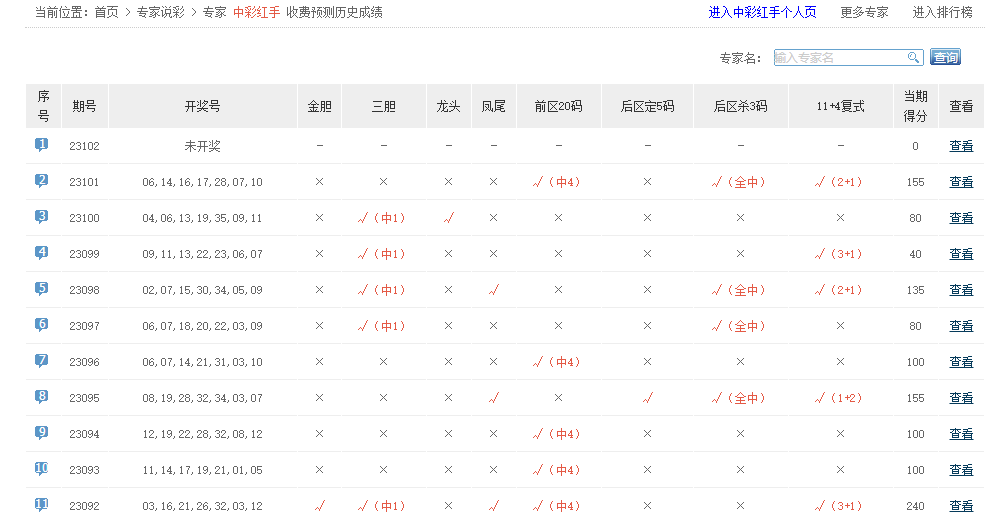The image size is (986, 519).
Task: Click rank badge number 8
Action: pos(42,397)
